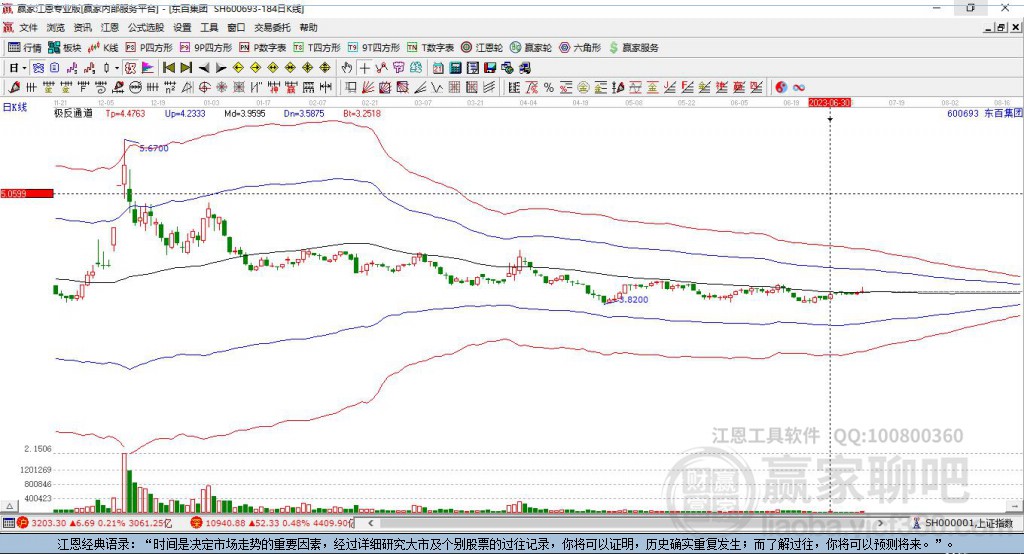The width and height of the screenshot is (1024, 554).
Task: Open the P数字表 tool
Action: point(263,48)
